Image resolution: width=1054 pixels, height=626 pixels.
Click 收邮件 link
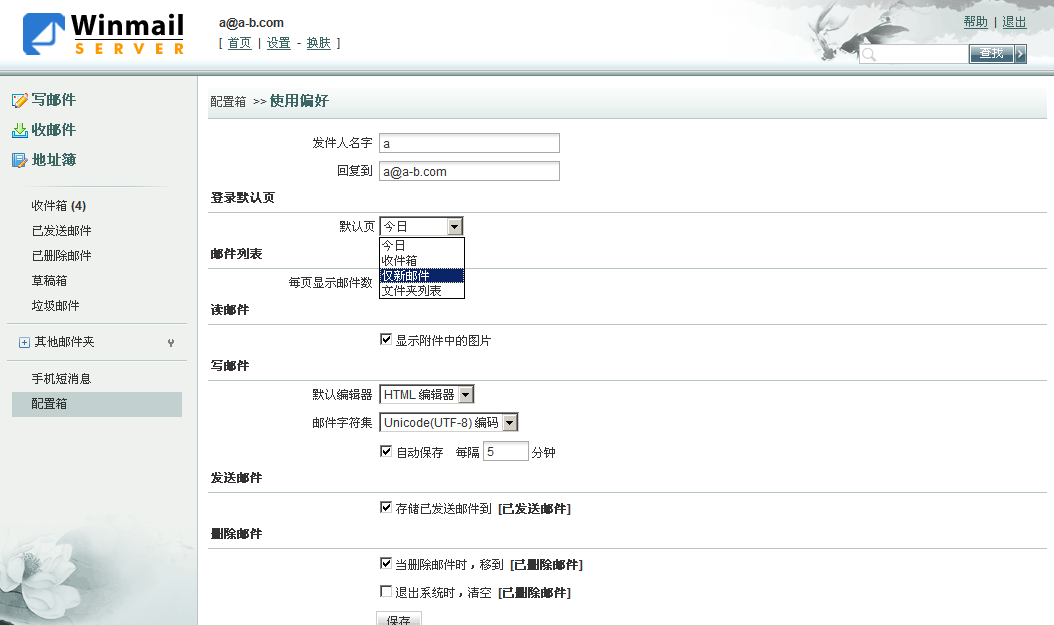tap(54, 130)
